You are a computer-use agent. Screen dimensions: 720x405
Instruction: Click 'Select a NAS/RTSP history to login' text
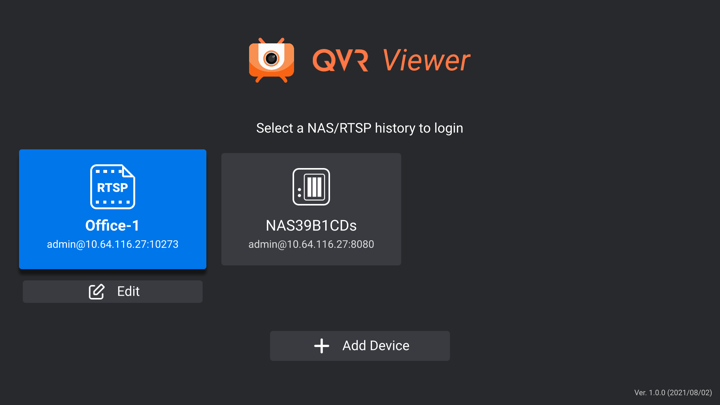coord(360,128)
